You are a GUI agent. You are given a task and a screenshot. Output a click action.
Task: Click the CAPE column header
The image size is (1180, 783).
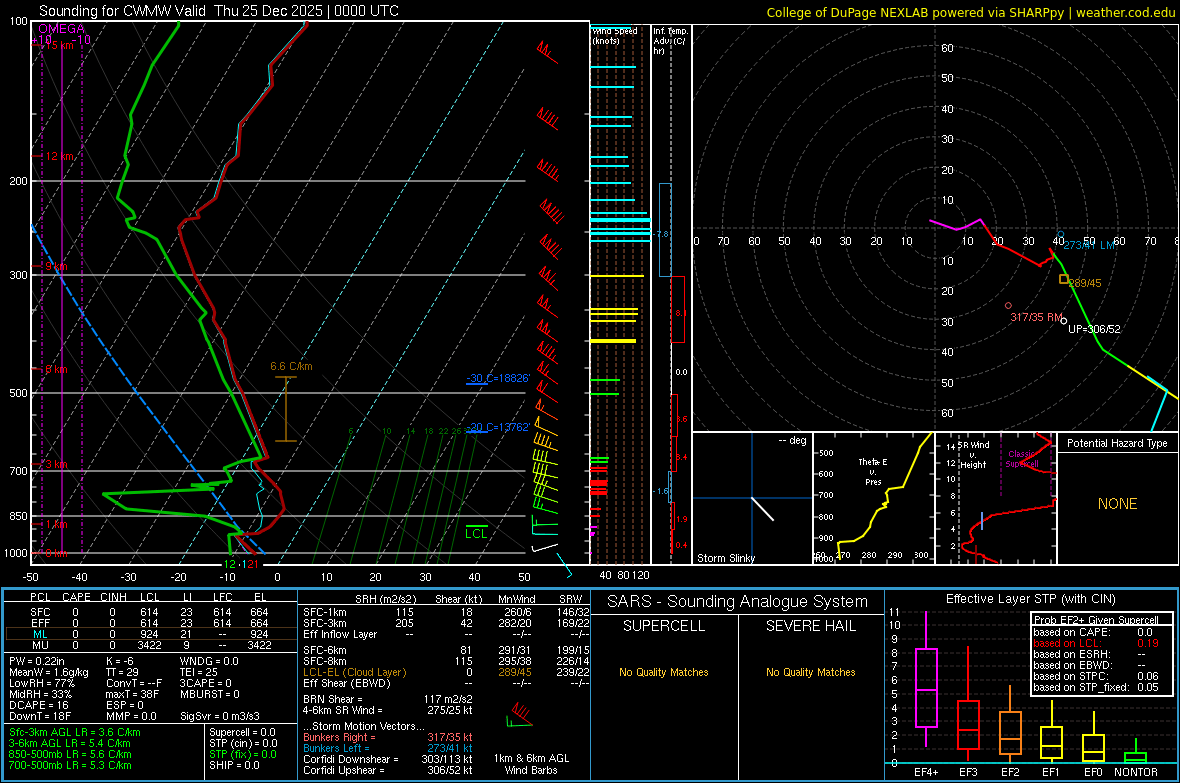[76, 597]
